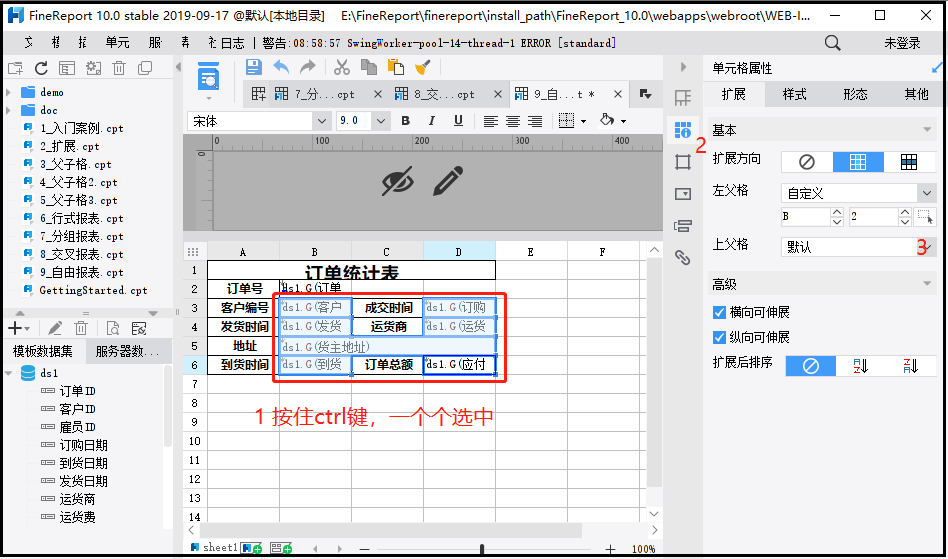Screen dimensions: 948x559
Task: Expand the demo folder
Action: point(8,92)
